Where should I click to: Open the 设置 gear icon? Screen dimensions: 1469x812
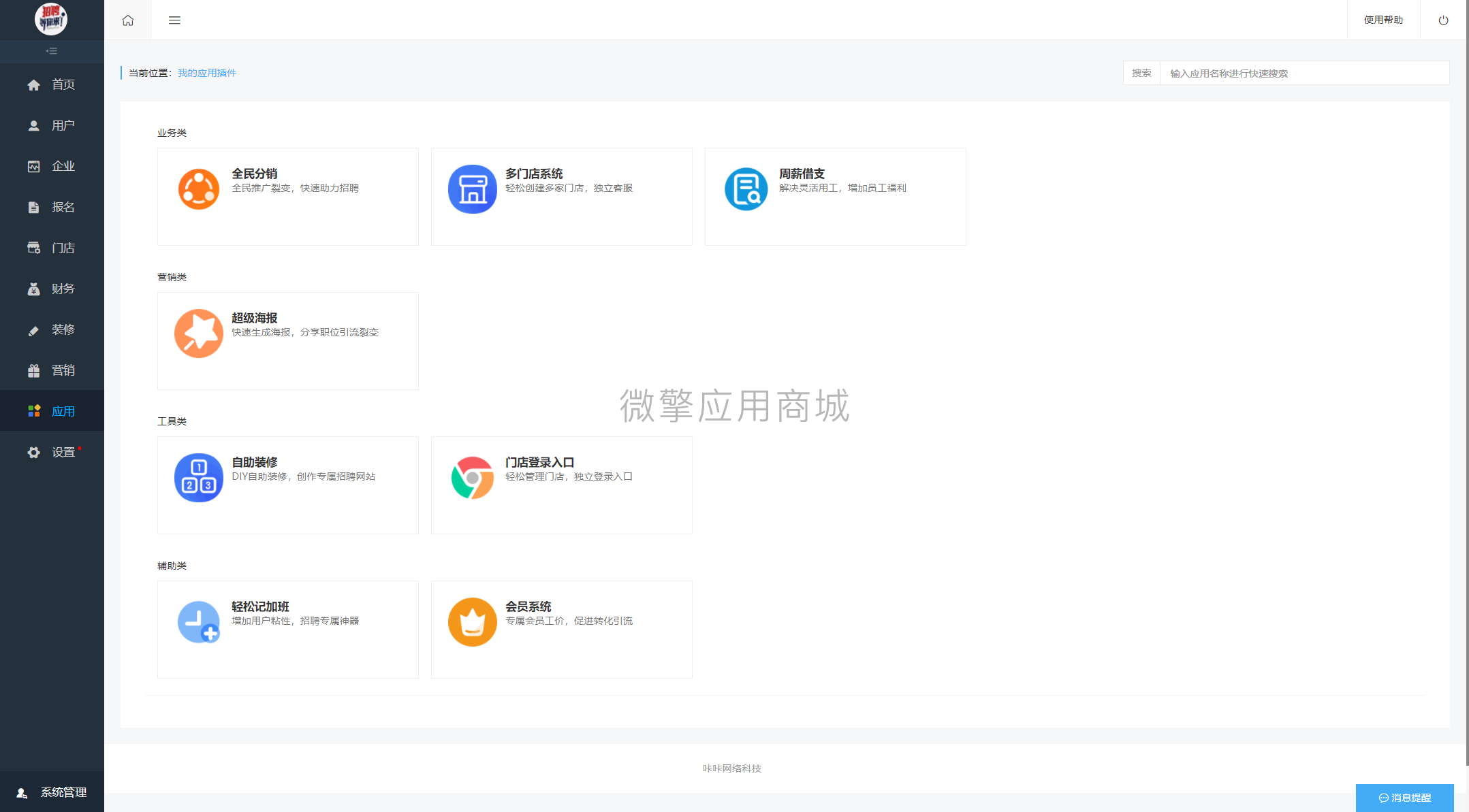click(x=52, y=451)
